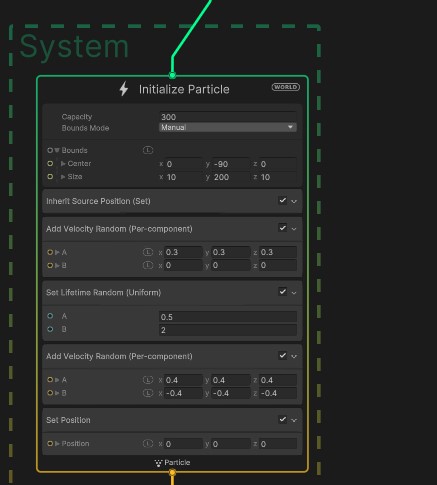Edit the Position x value field

click(183, 444)
